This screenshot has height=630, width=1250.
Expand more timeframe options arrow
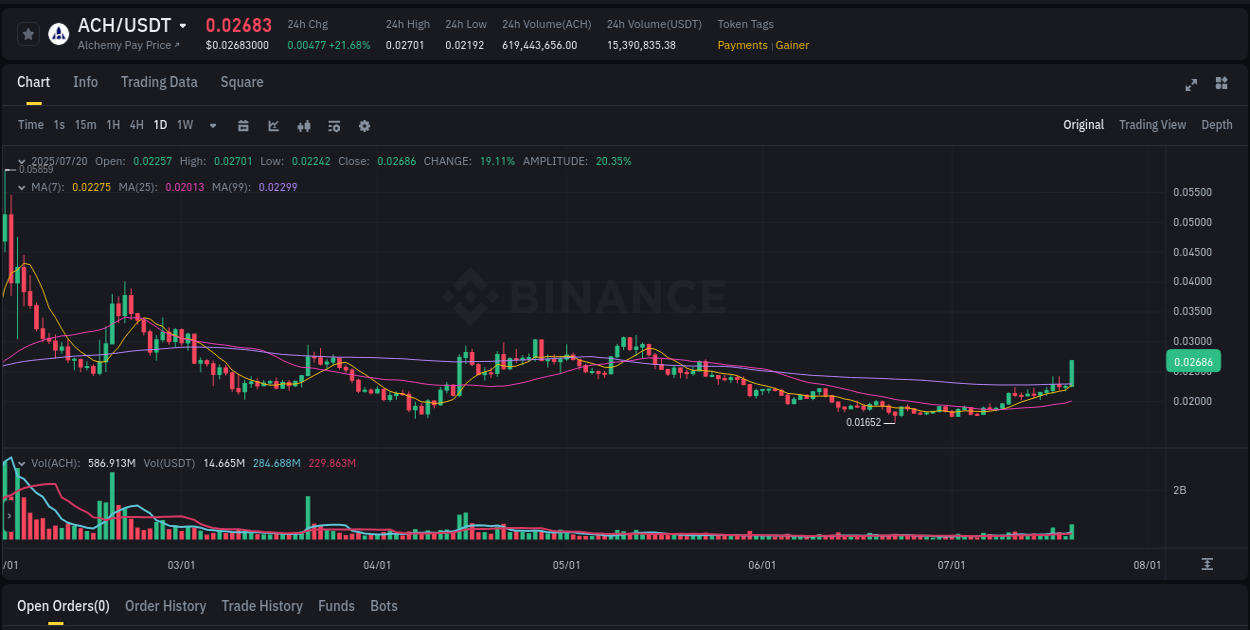tap(212, 125)
